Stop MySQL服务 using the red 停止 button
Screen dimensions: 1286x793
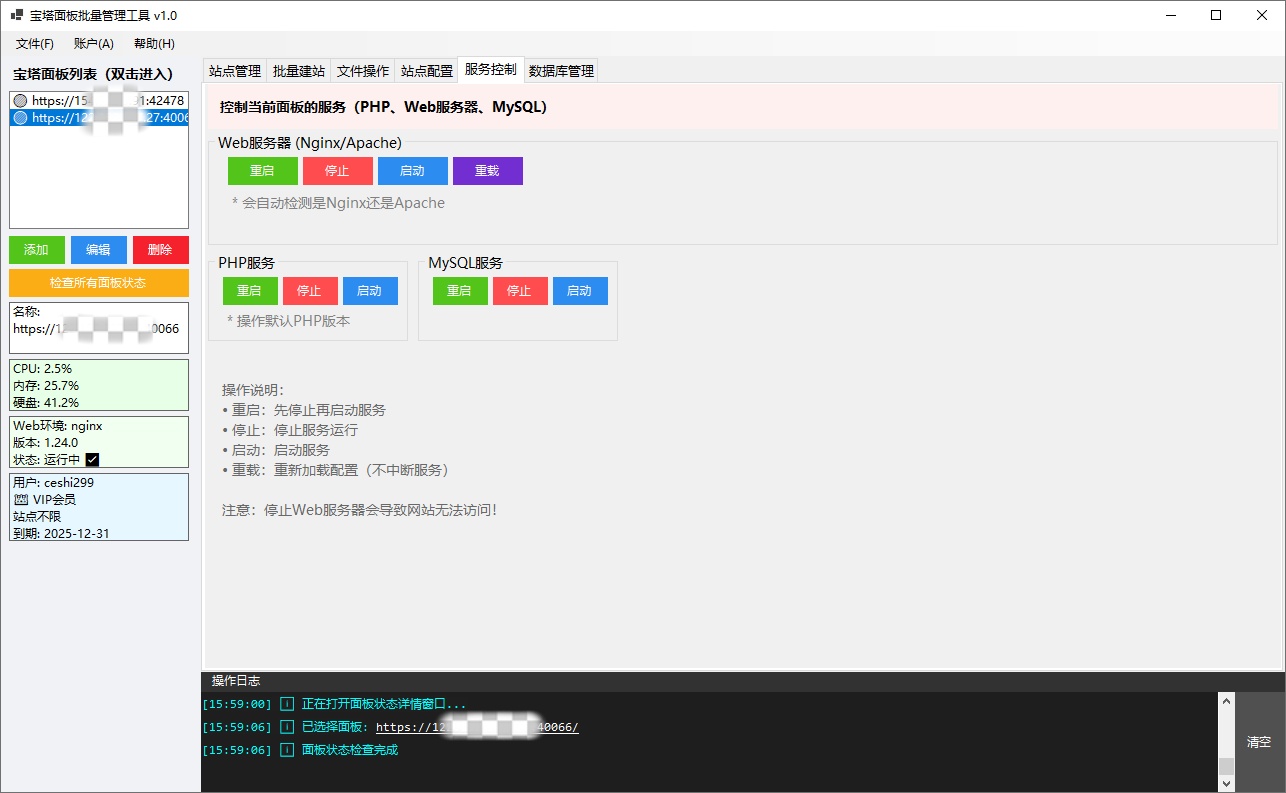(520, 291)
